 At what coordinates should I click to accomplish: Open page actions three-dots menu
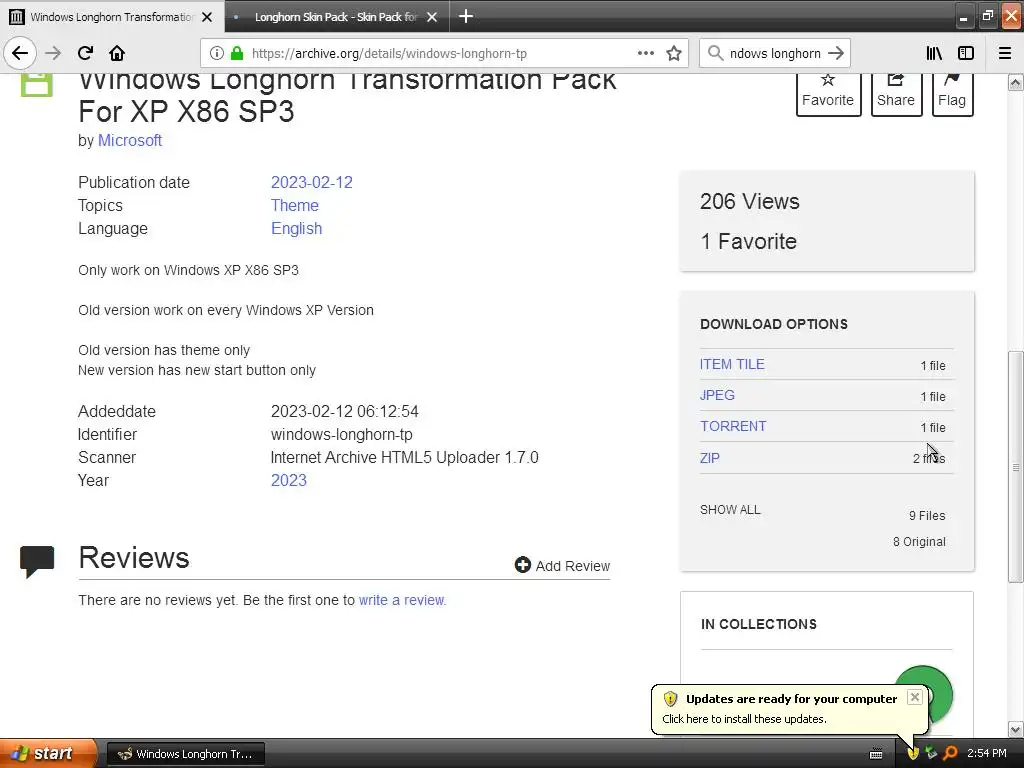click(646, 53)
